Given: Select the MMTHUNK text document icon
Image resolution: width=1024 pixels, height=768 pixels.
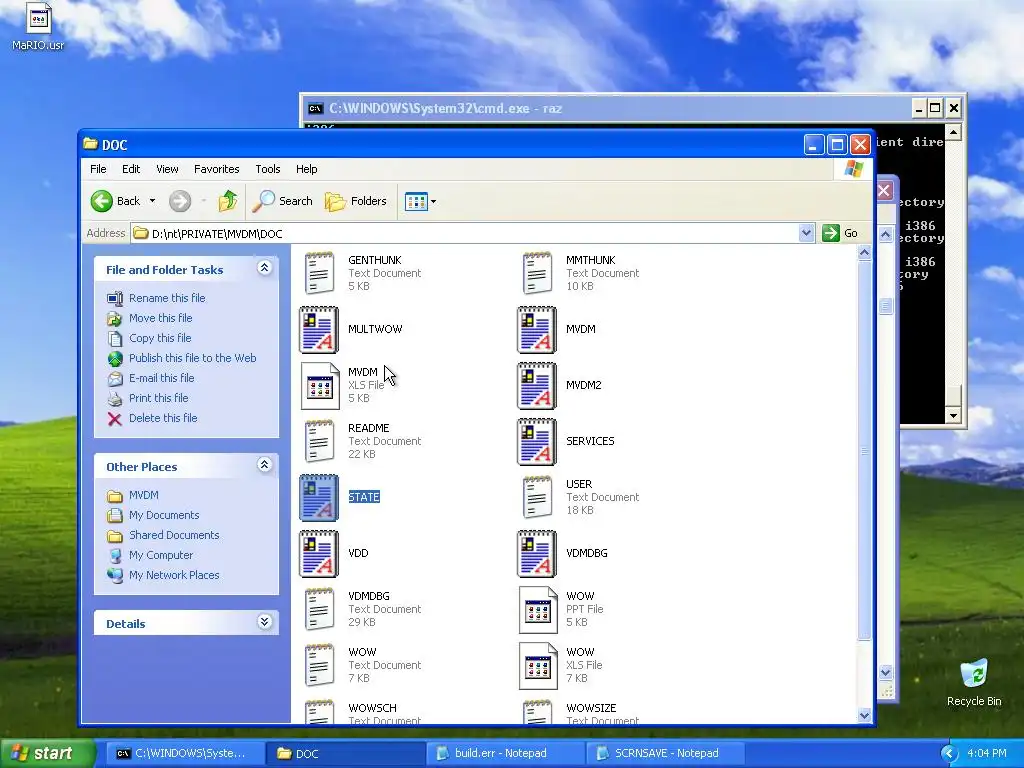Looking at the screenshot, I should [537, 273].
